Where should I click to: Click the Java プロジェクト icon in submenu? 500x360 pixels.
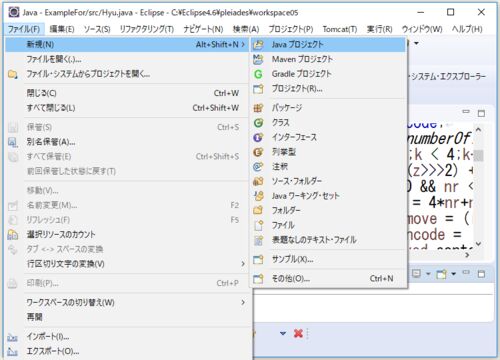pos(258,45)
